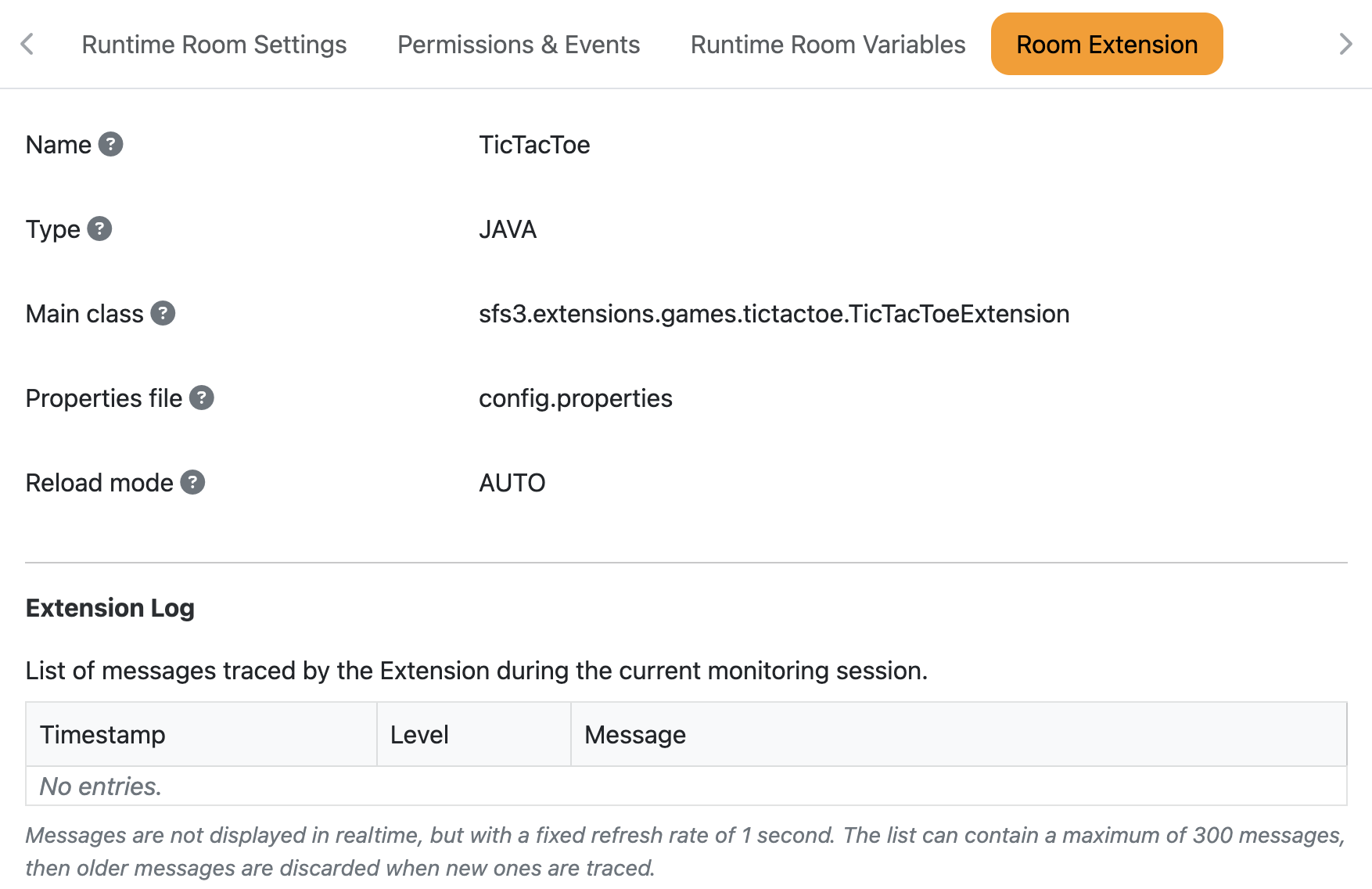This screenshot has width=1372, height=889.
Task: Switch to the Runtime Room Settings tab
Action: pyautogui.click(x=215, y=44)
